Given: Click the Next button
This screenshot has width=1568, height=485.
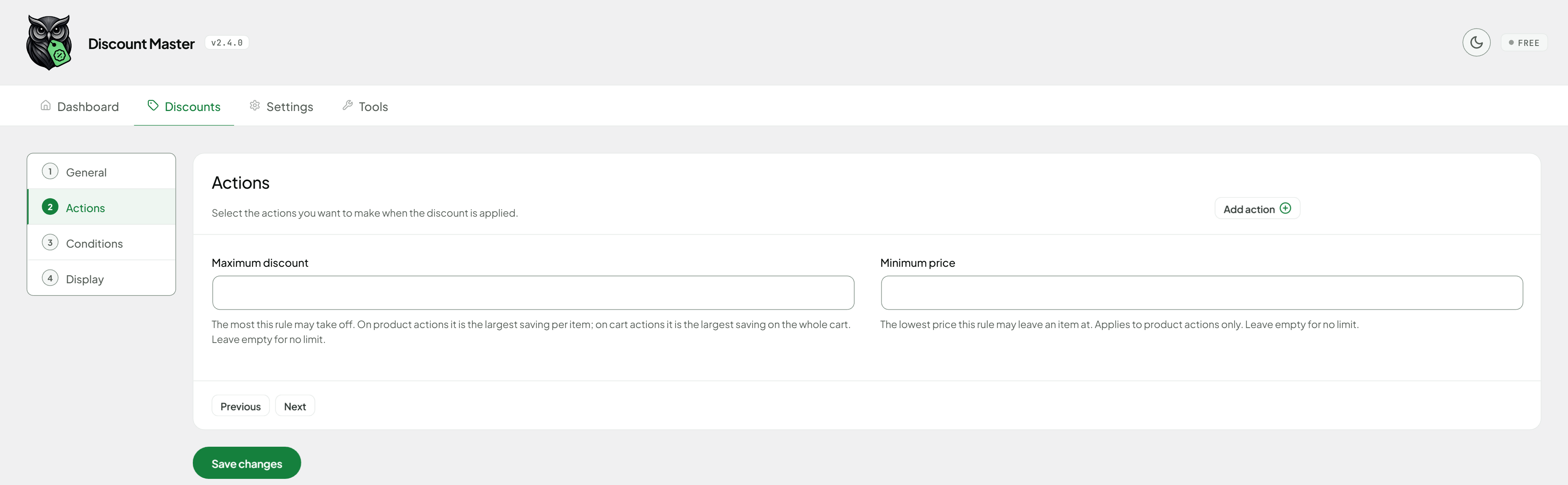Looking at the screenshot, I should tap(295, 406).
